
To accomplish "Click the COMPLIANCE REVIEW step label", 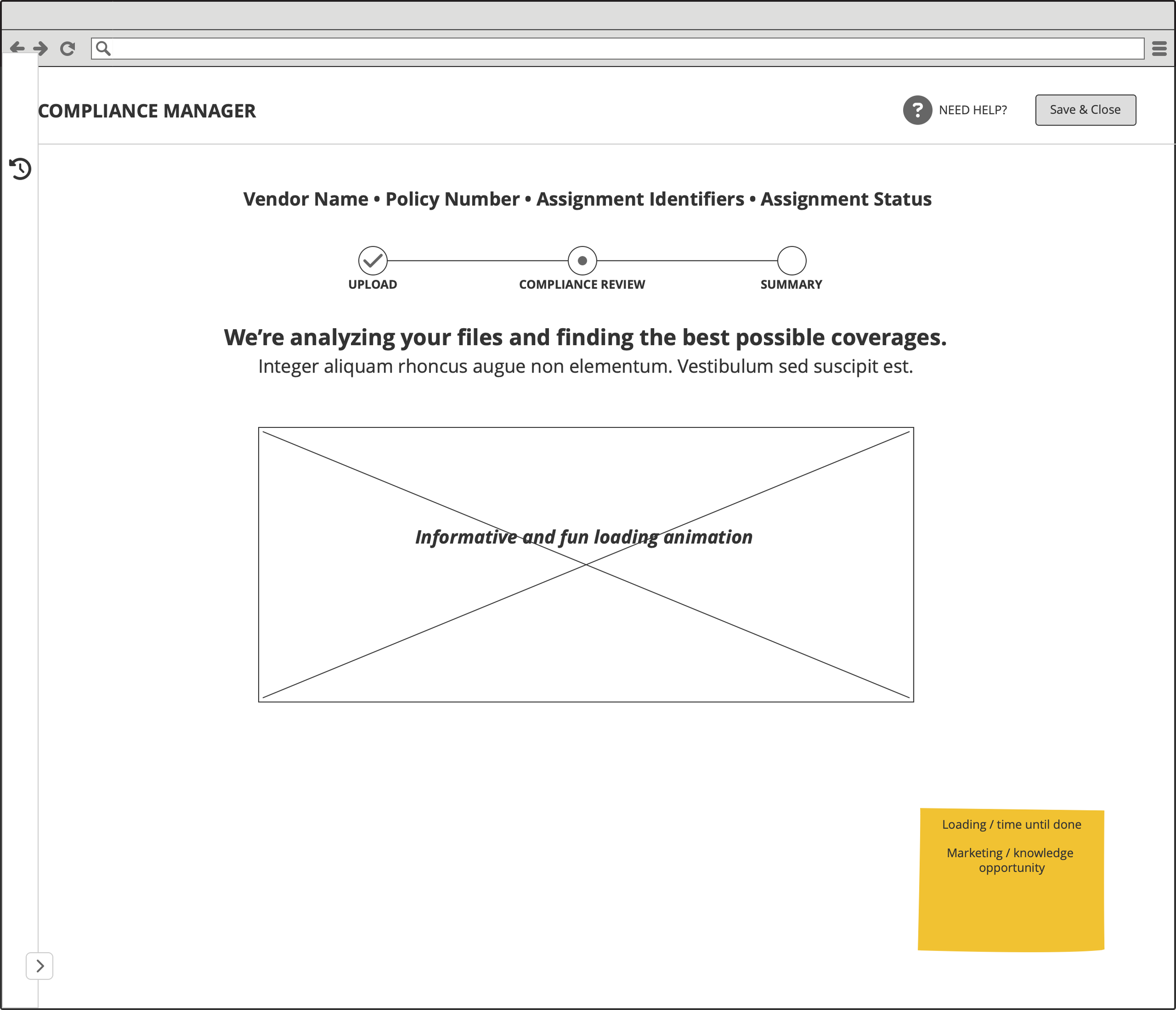I will 582,285.
